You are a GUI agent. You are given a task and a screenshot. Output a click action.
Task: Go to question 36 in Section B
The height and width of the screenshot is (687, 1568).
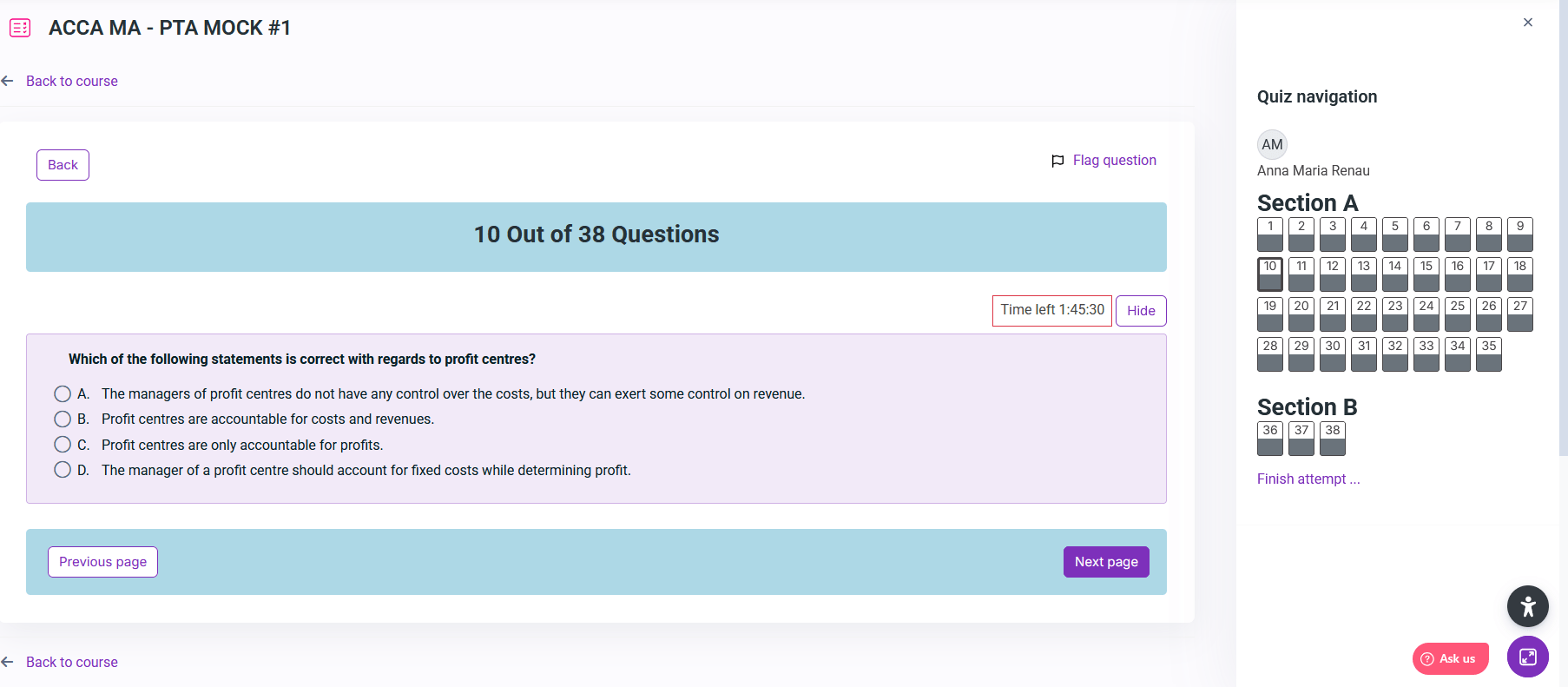click(x=1269, y=438)
